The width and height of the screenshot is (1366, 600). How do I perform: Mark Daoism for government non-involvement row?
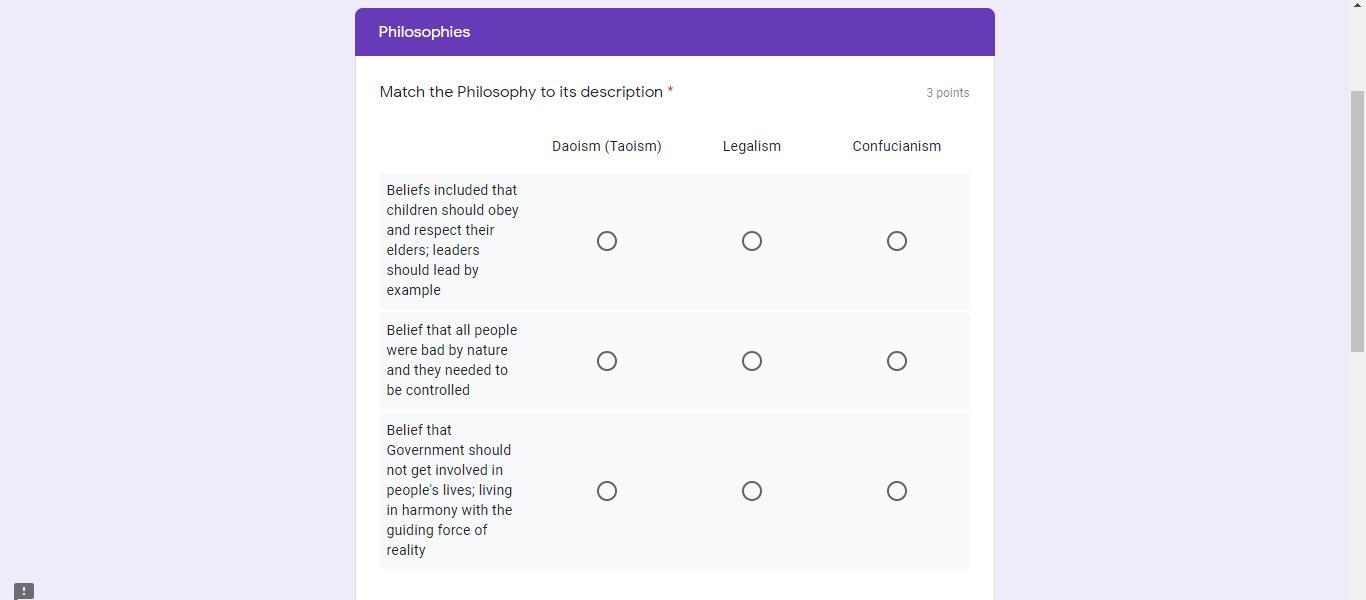coord(607,491)
